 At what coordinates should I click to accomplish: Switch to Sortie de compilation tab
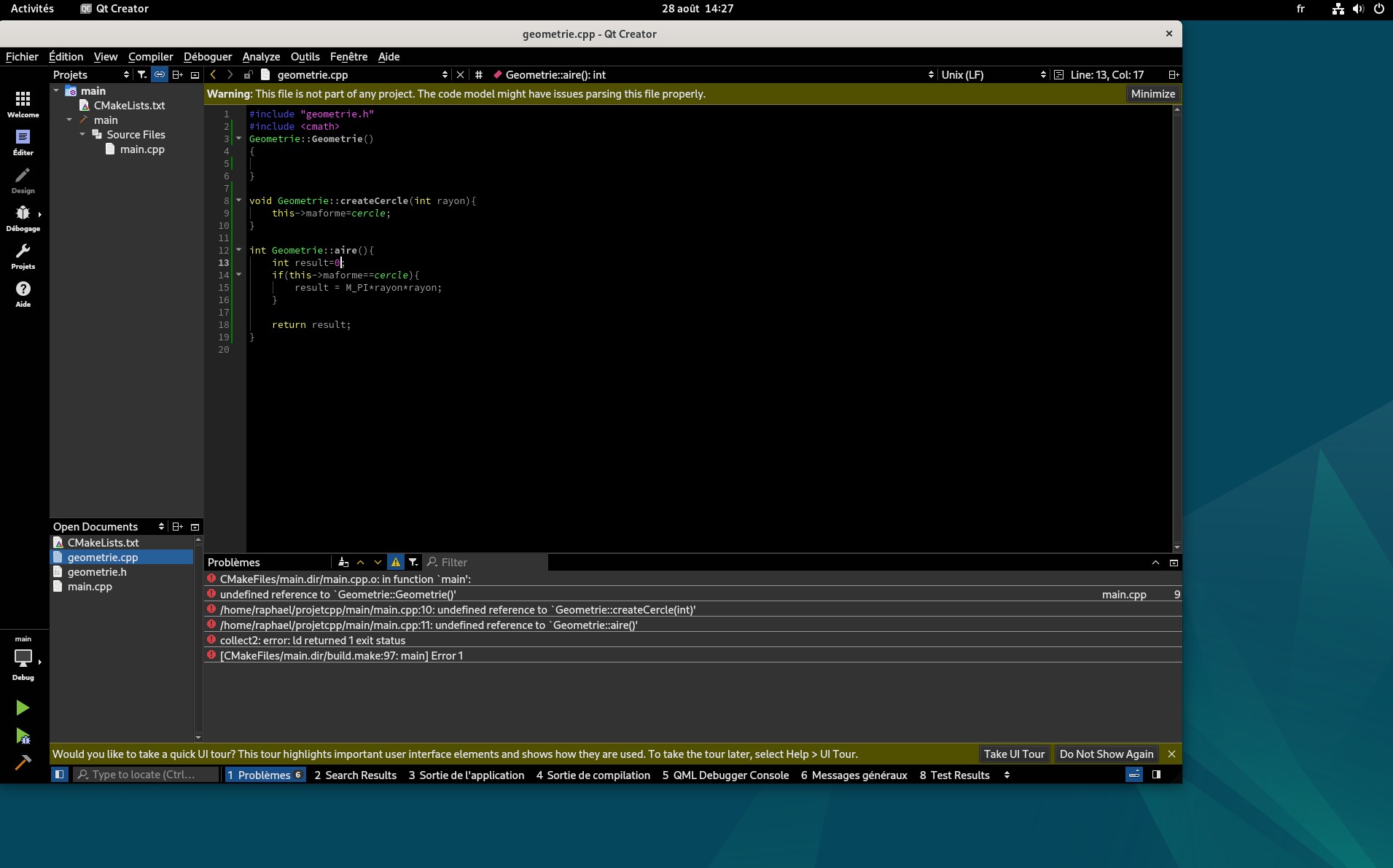click(593, 775)
